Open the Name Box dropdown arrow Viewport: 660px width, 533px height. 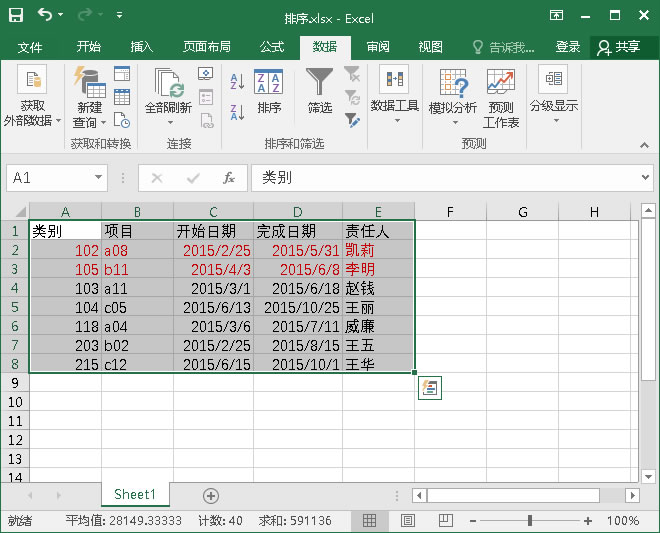(x=98, y=178)
